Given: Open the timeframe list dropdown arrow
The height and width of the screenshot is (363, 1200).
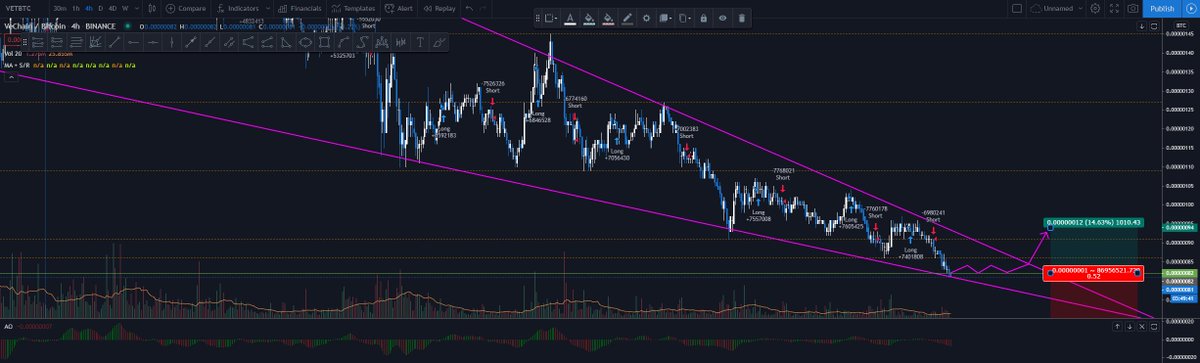Looking at the screenshot, I should (x=137, y=8).
